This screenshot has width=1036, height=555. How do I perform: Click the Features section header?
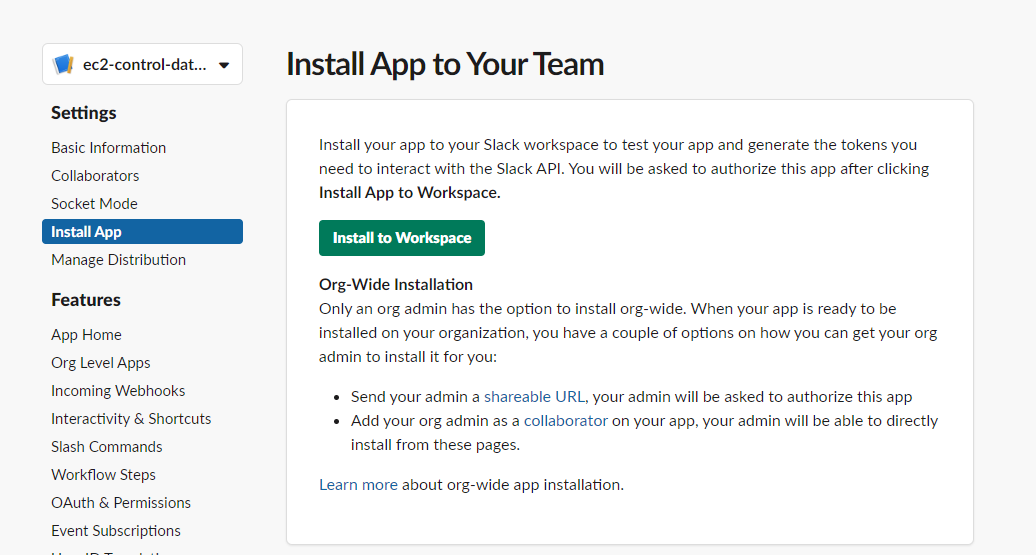tap(86, 300)
